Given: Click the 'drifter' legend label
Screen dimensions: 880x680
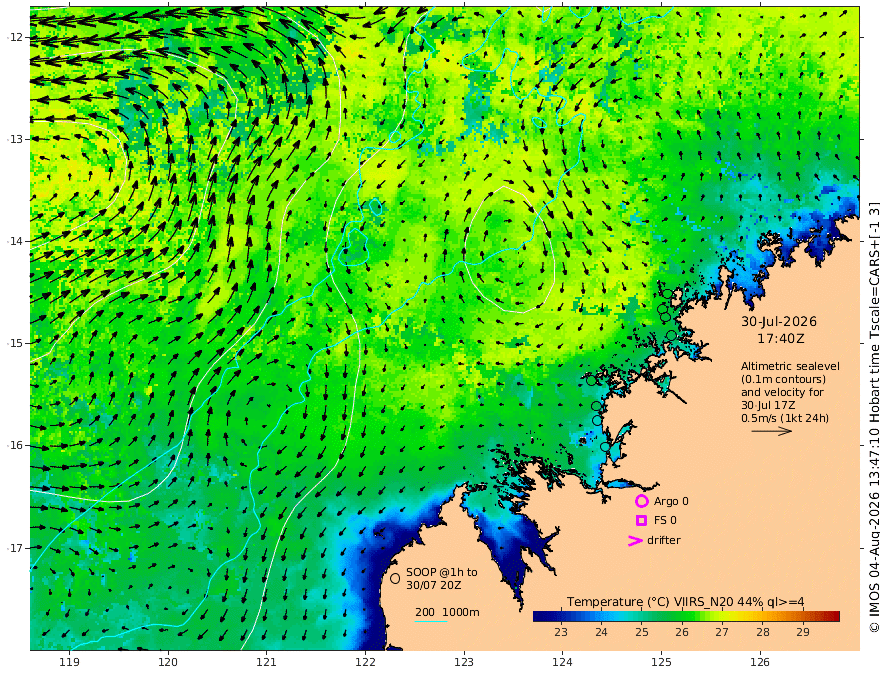Looking at the screenshot, I should (664, 540).
